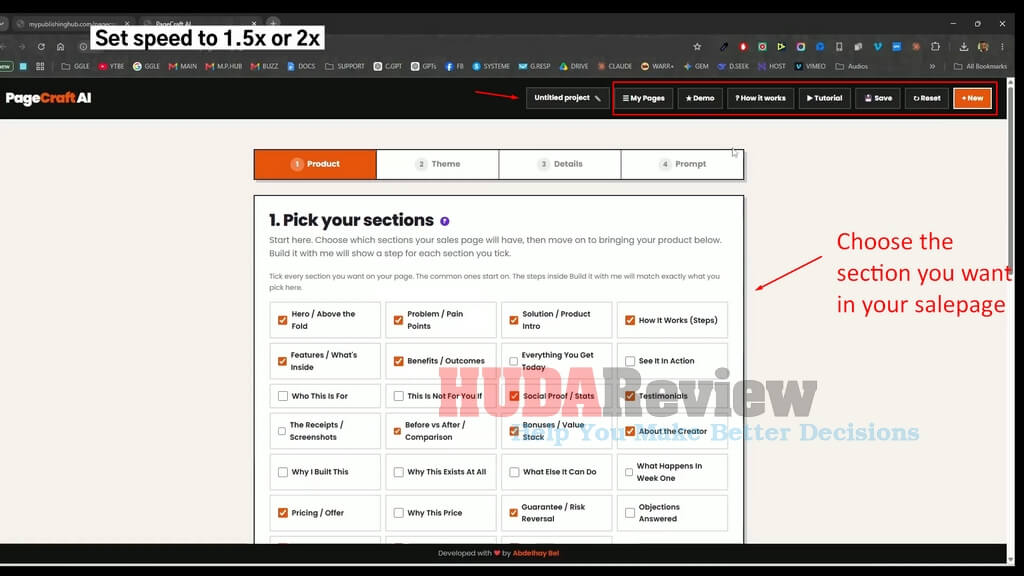1024x576 pixels.
Task: Open the Audios bookmarks folder
Action: click(852, 67)
